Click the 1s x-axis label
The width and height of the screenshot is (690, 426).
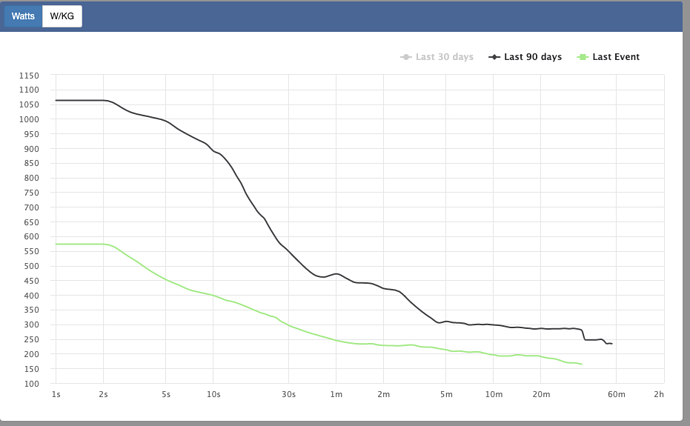[x=56, y=394]
